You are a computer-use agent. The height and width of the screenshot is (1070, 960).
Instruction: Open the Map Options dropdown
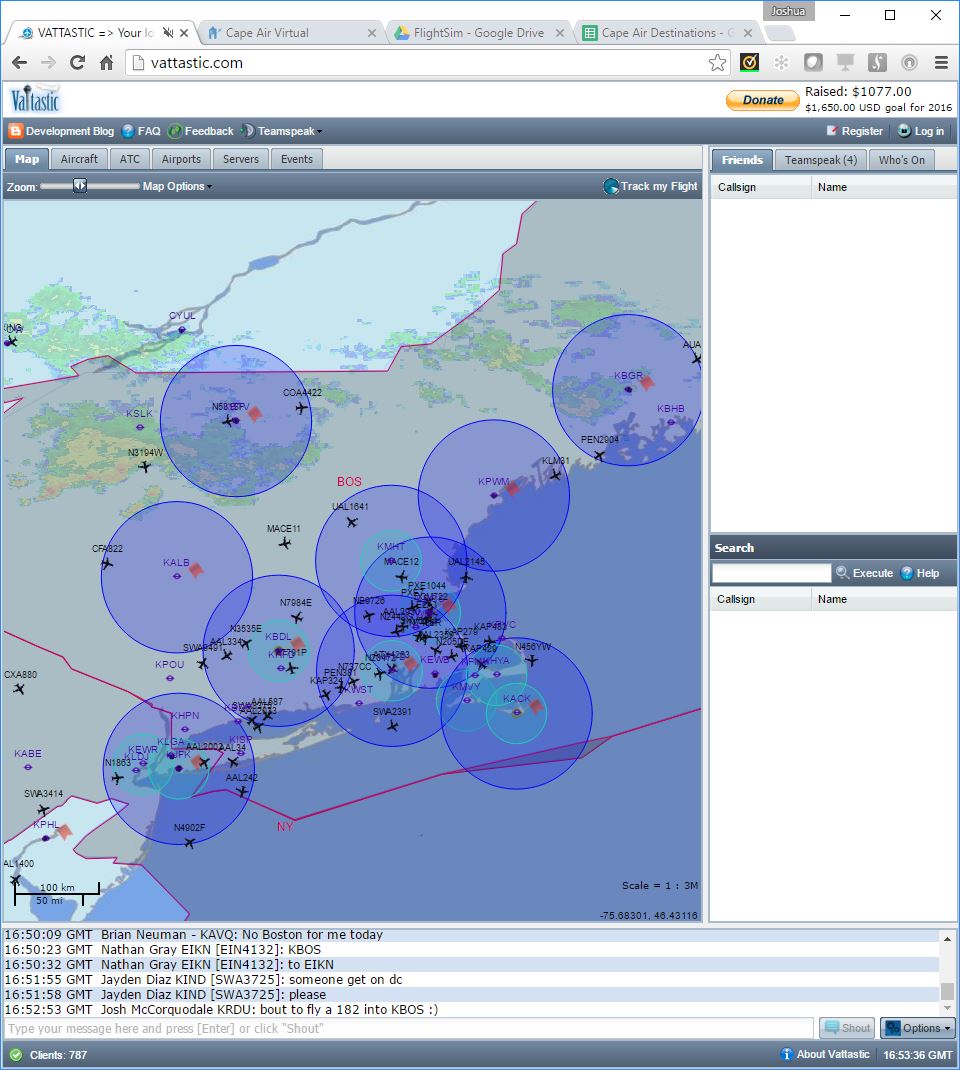pos(177,186)
